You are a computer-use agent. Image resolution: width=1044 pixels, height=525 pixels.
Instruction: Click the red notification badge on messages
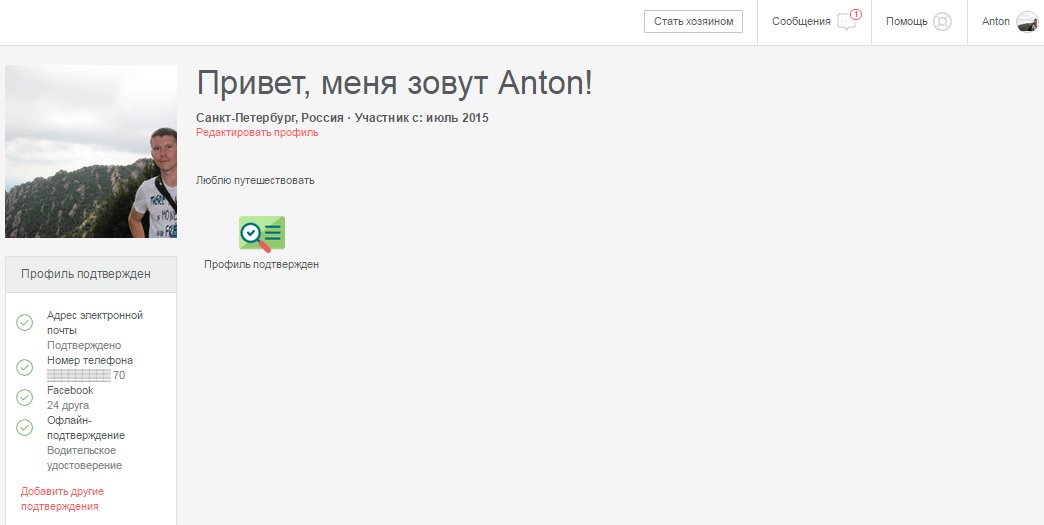[856, 14]
